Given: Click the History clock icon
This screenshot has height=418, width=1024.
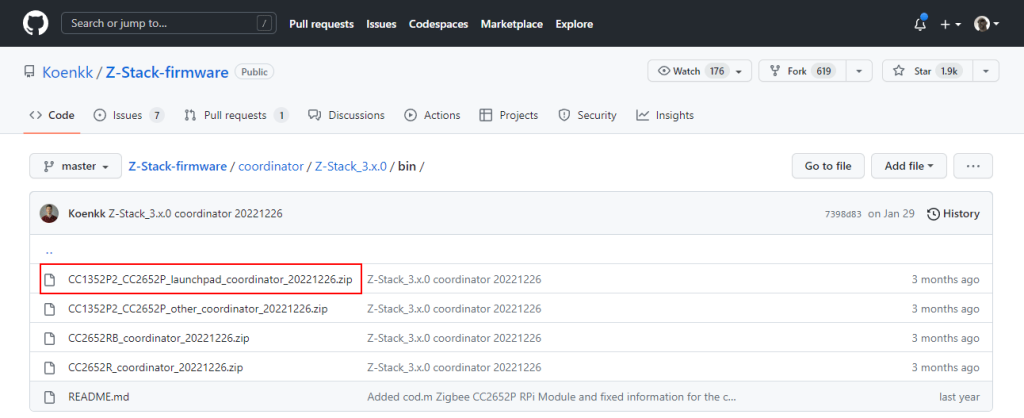Looking at the screenshot, I should point(933,214).
